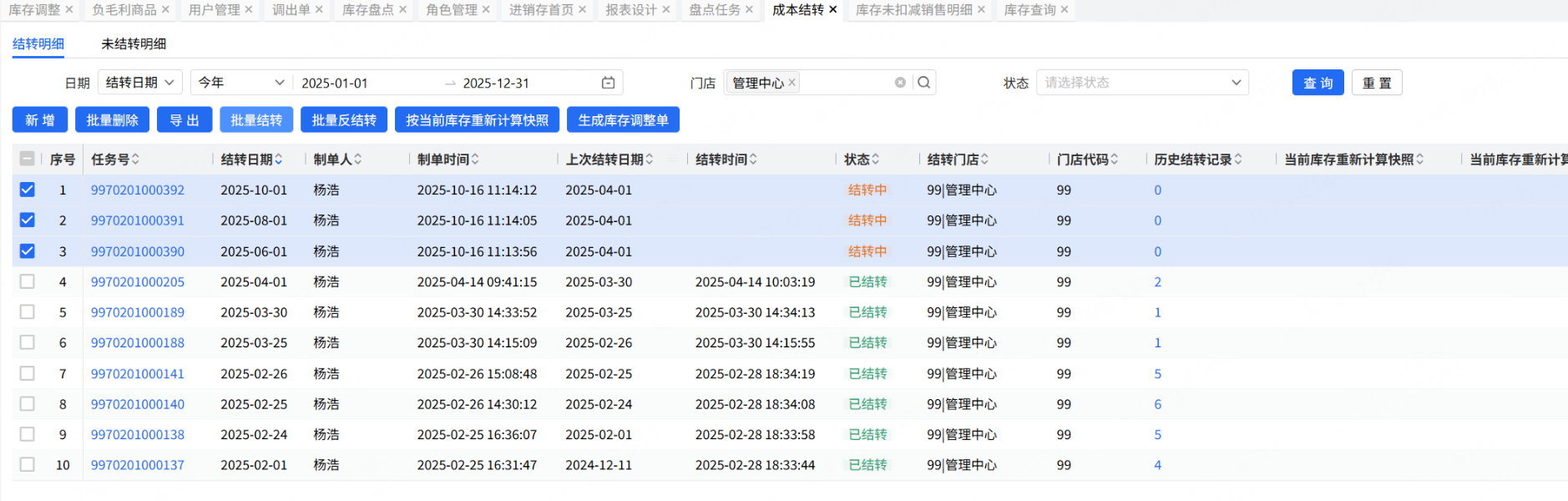The width and height of the screenshot is (1568, 501).
Task: Sort by 结转时间 column
Action: (753, 159)
